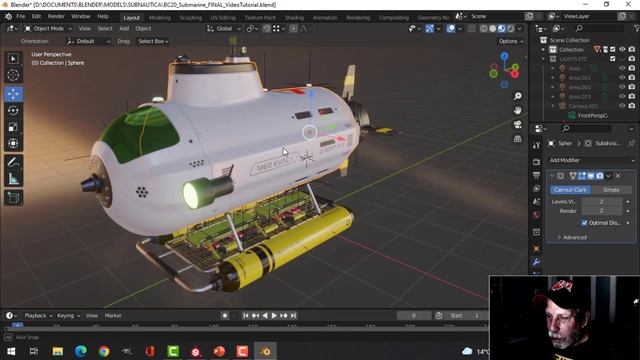
Task: Toggle exclude checkbox for Collection
Action: [x=613, y=49]
